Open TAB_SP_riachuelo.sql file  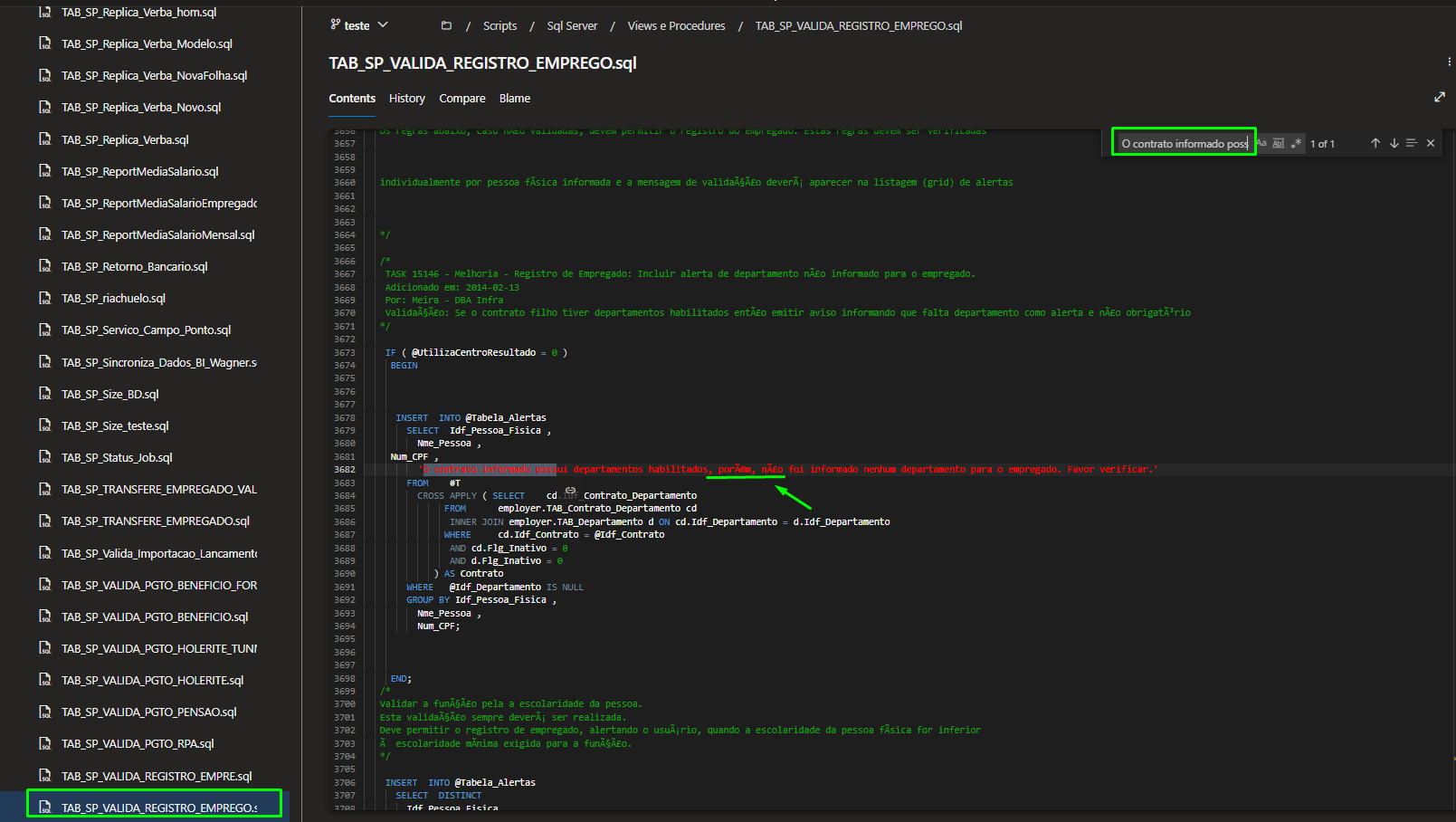[x=113, y=298]
